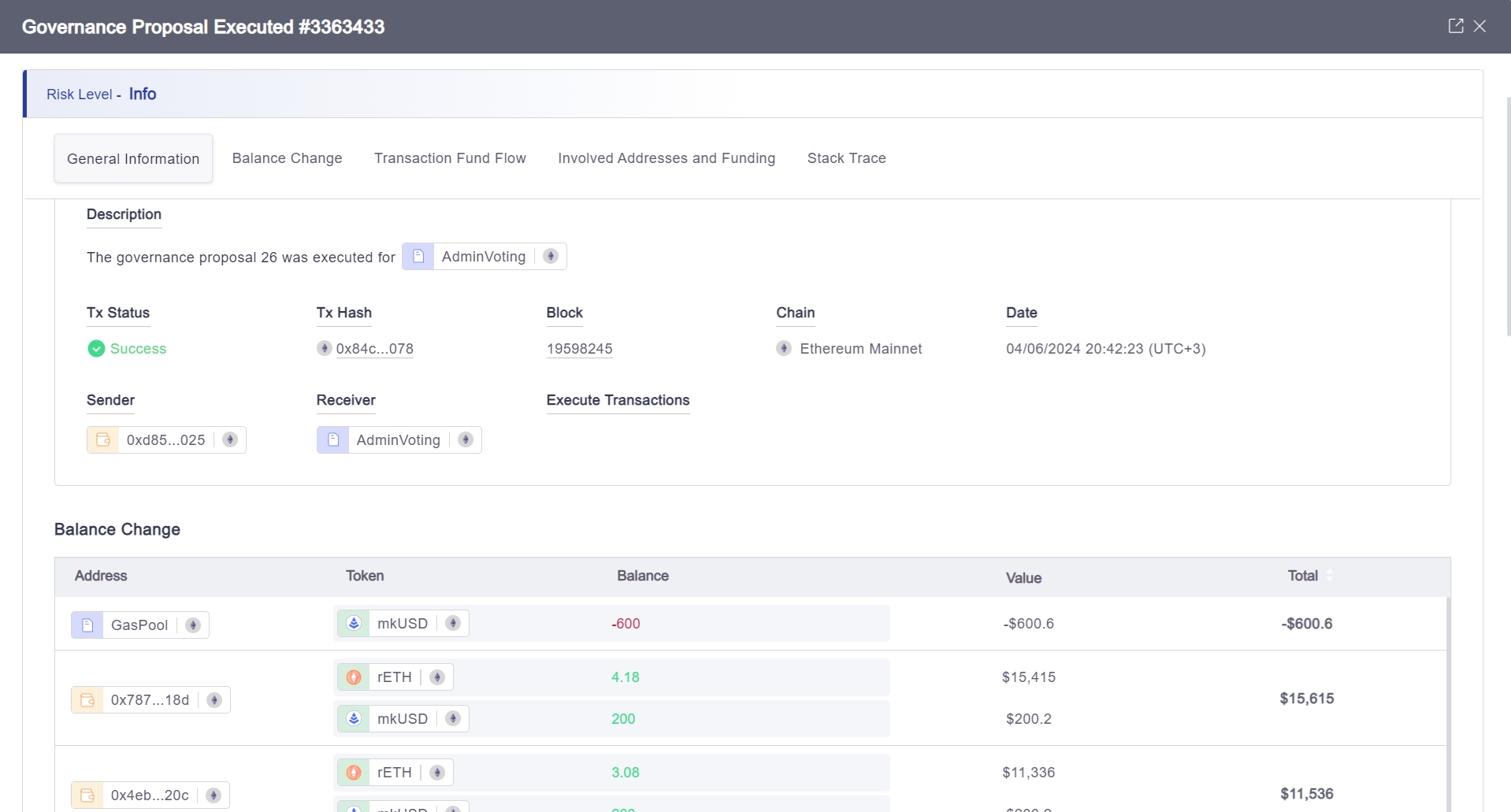Click Ethereum icon beside 0x787...18d address
1511x812 pixels.
click(x=213, y=699)
